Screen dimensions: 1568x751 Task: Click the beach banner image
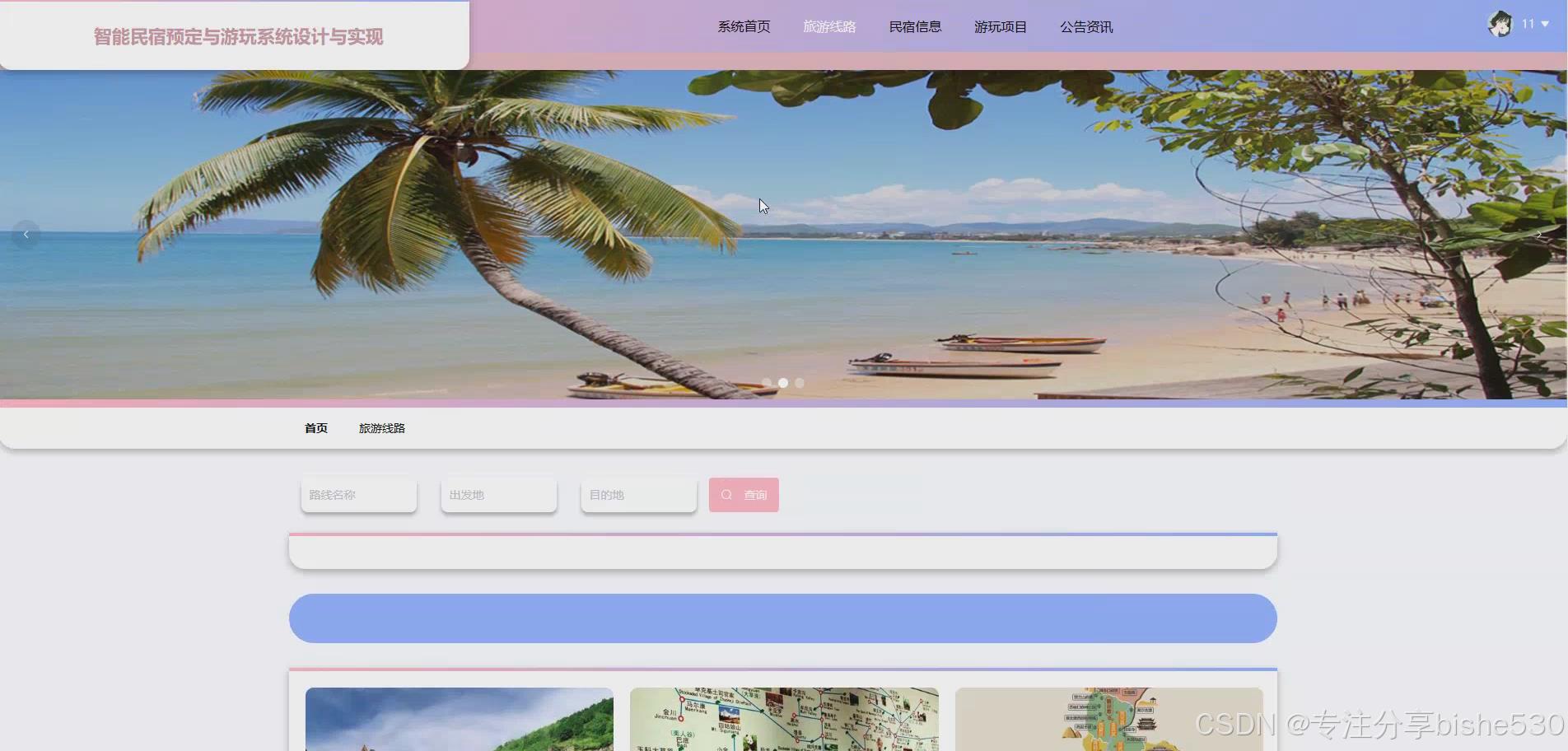click(783, 235)
